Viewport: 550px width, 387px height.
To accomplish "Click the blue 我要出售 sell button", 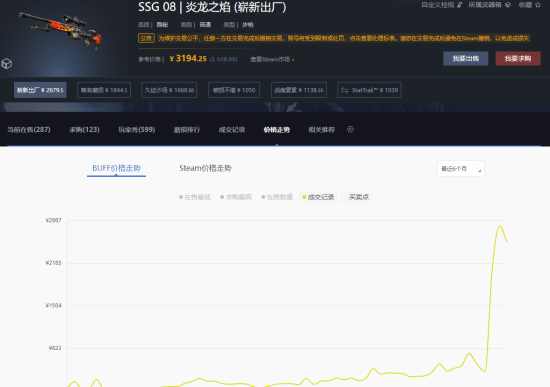I will tap(465, 59).
